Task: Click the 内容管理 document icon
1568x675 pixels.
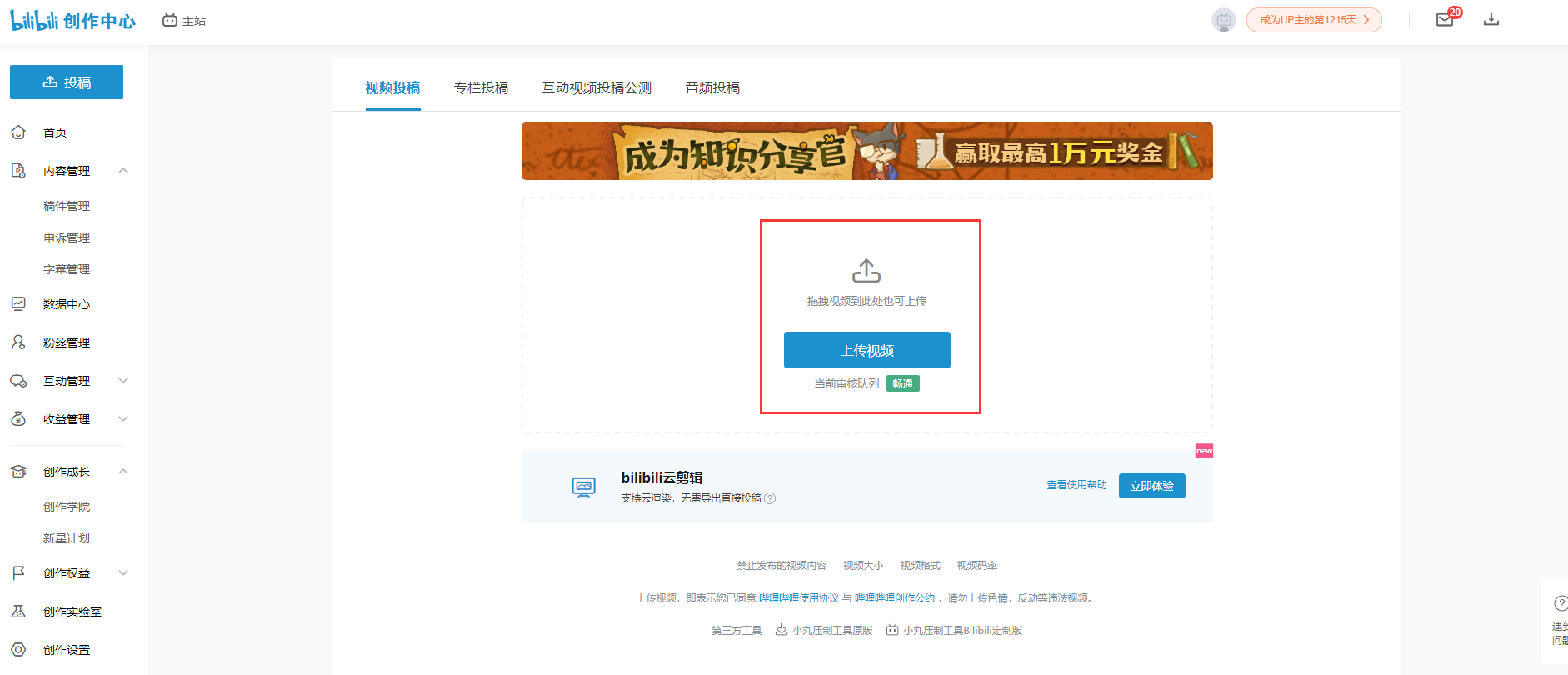Action: pos(18,171)
